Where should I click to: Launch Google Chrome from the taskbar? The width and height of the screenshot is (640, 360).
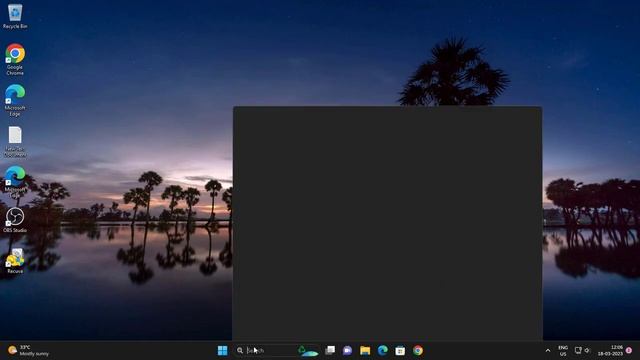point(418,350)
